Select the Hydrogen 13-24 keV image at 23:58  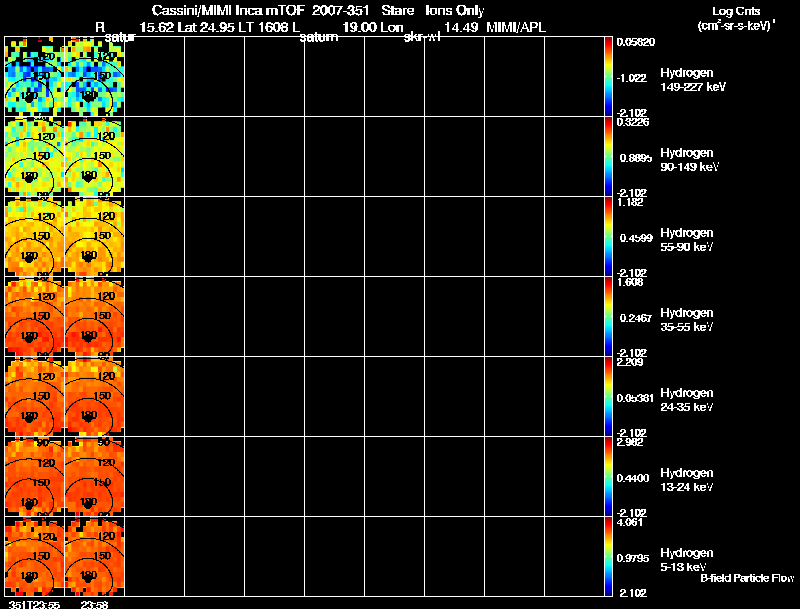94,476
